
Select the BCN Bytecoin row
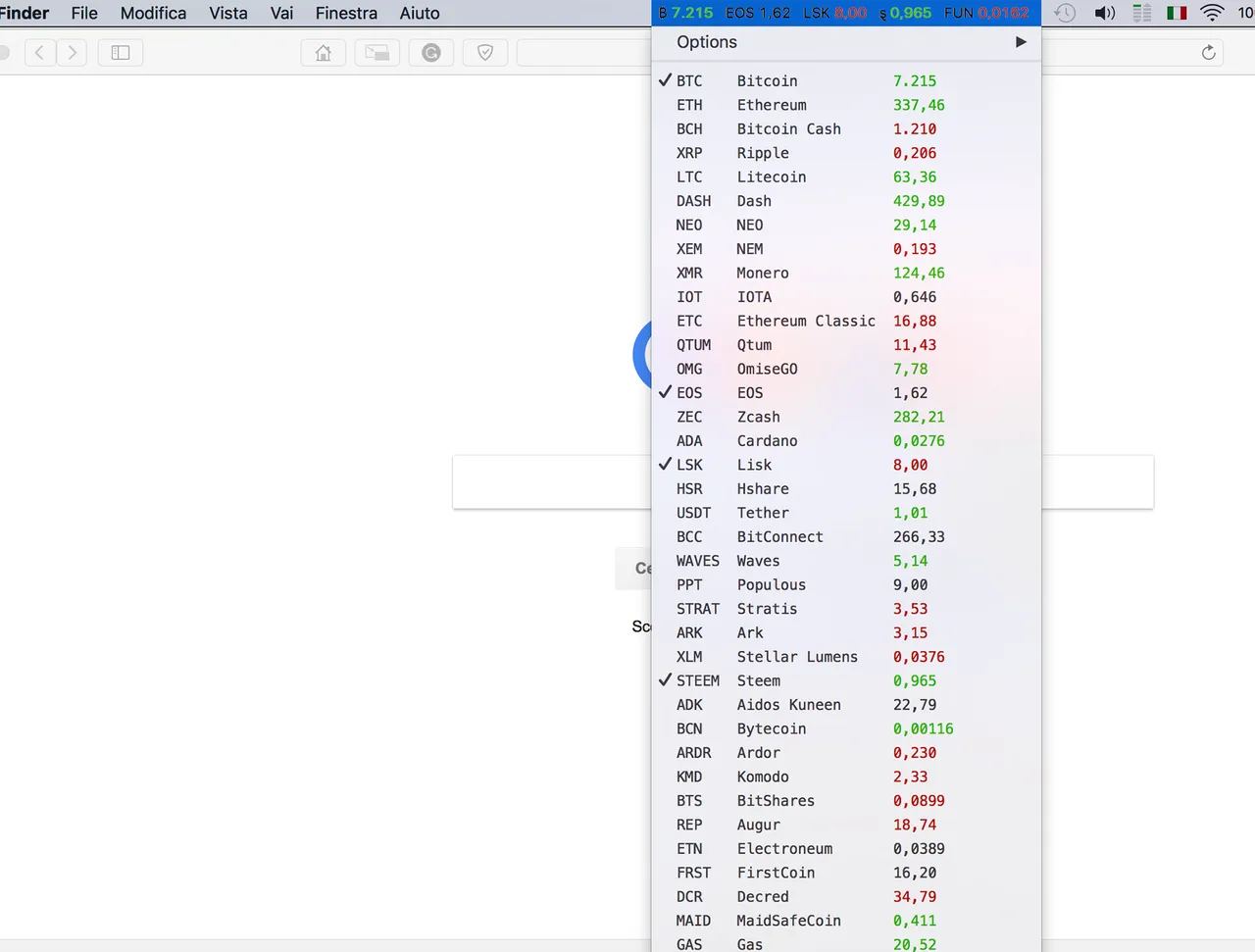pos(846,729)
